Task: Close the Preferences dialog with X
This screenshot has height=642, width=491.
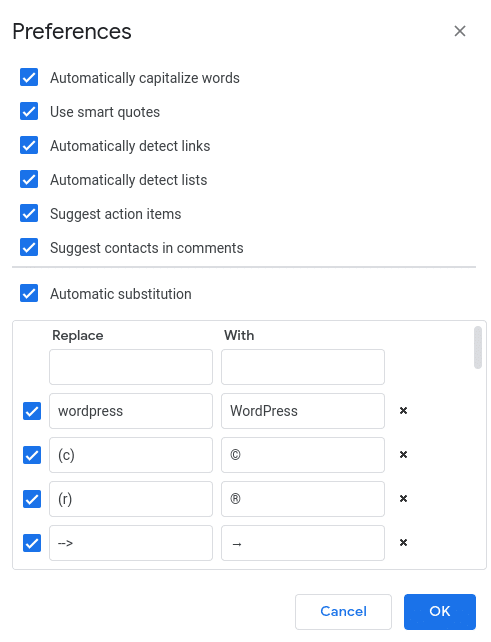Action: click(460, 31)
